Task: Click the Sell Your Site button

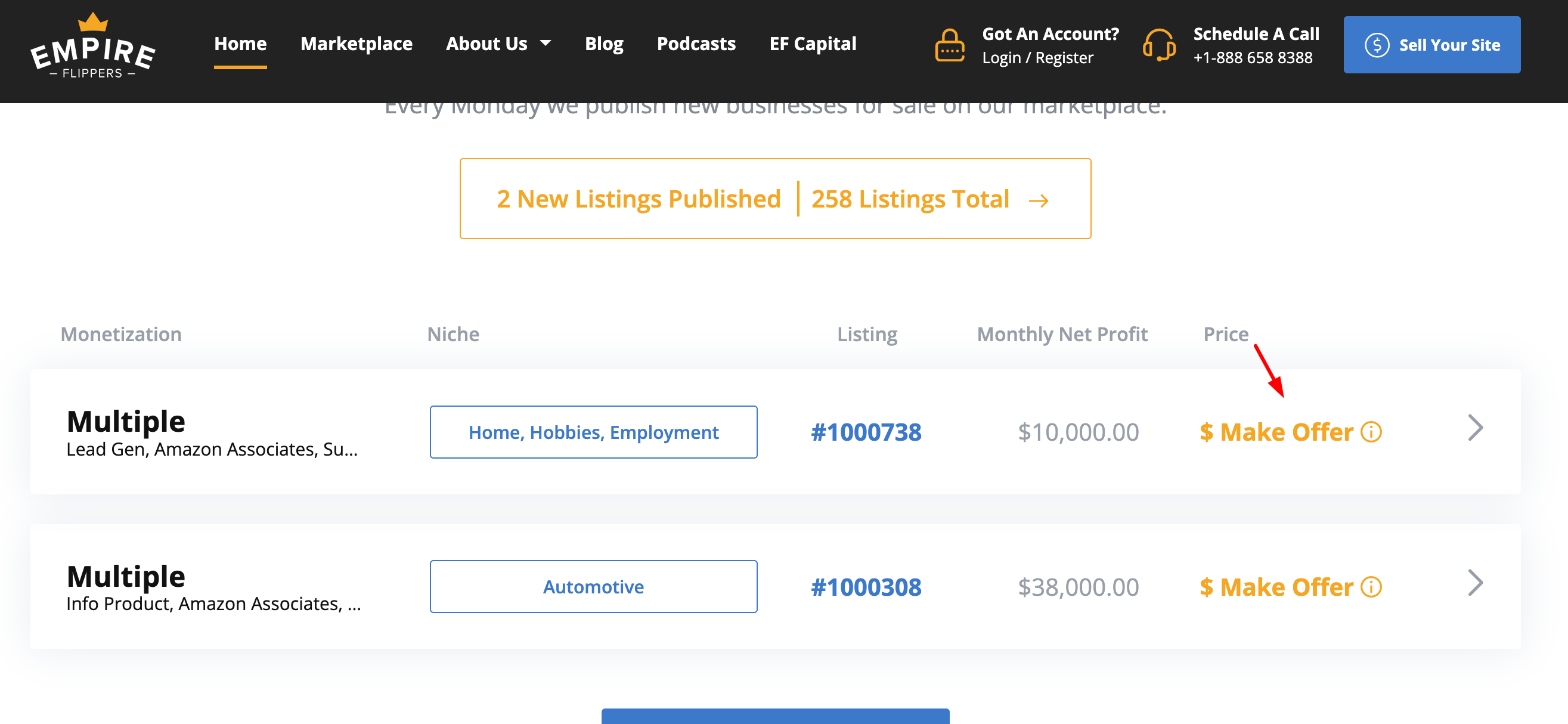Action: coord(1431,45)
